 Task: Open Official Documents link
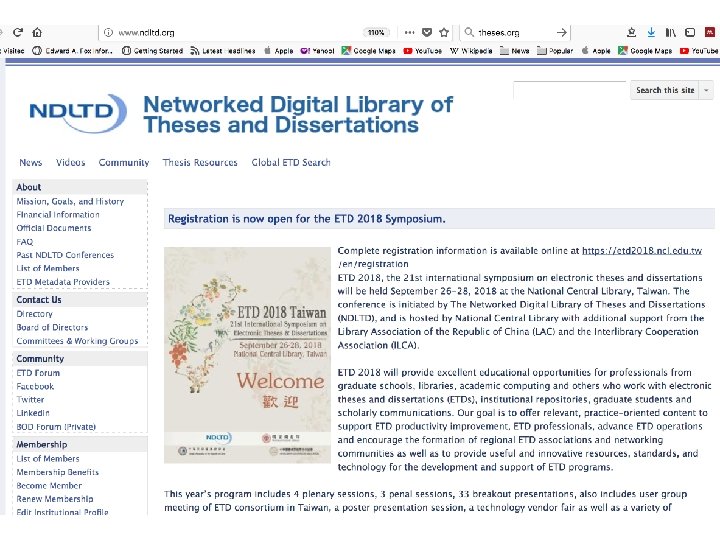click(54, 228)
